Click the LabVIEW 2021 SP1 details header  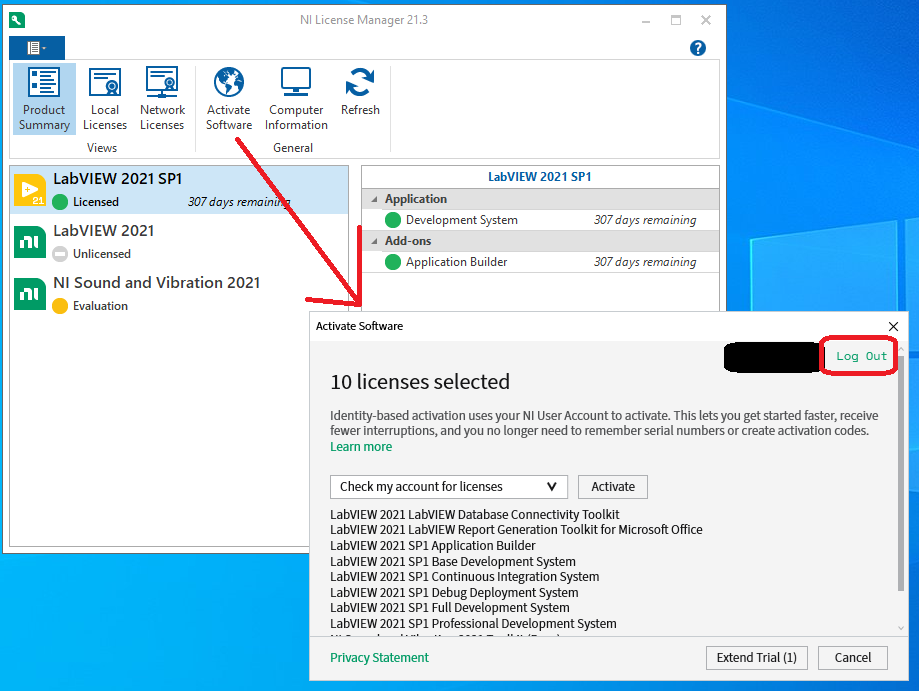point(540,176)
